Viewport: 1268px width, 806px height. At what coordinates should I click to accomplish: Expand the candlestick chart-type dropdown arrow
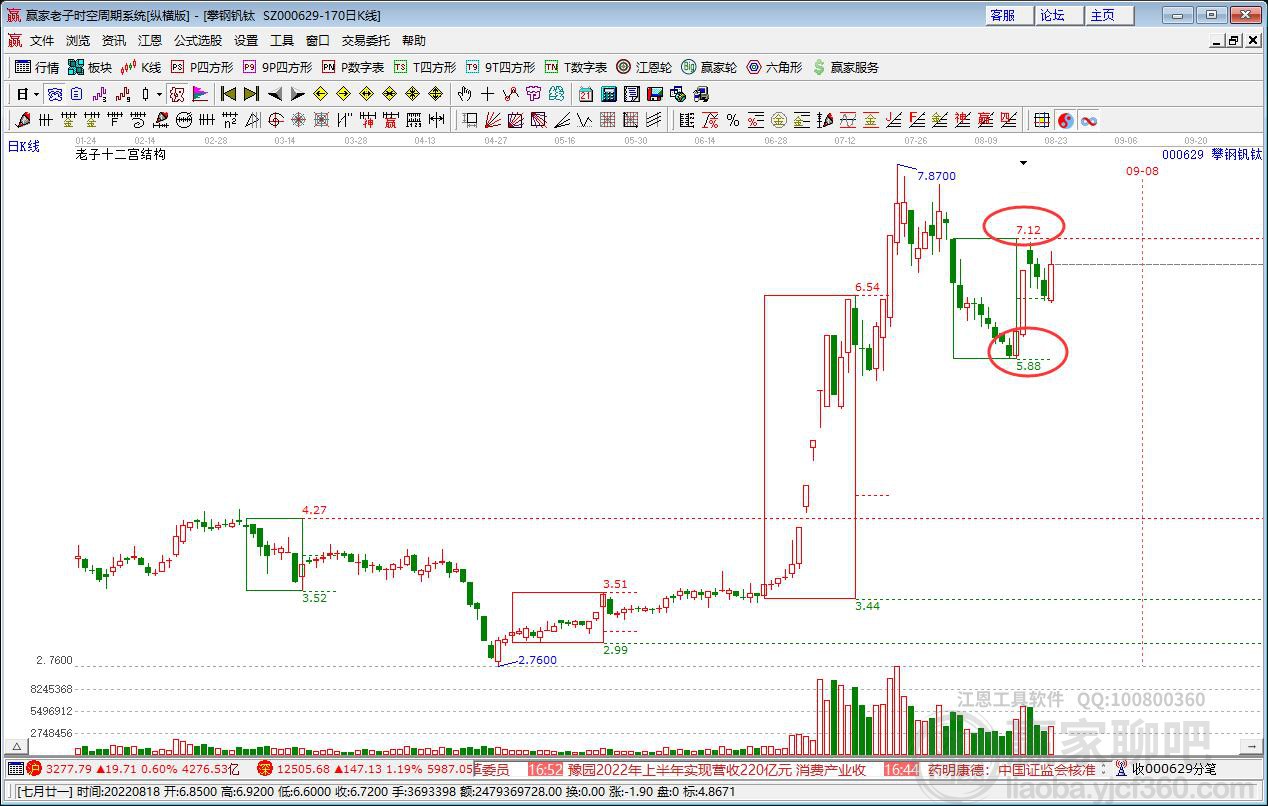point(159,94)
